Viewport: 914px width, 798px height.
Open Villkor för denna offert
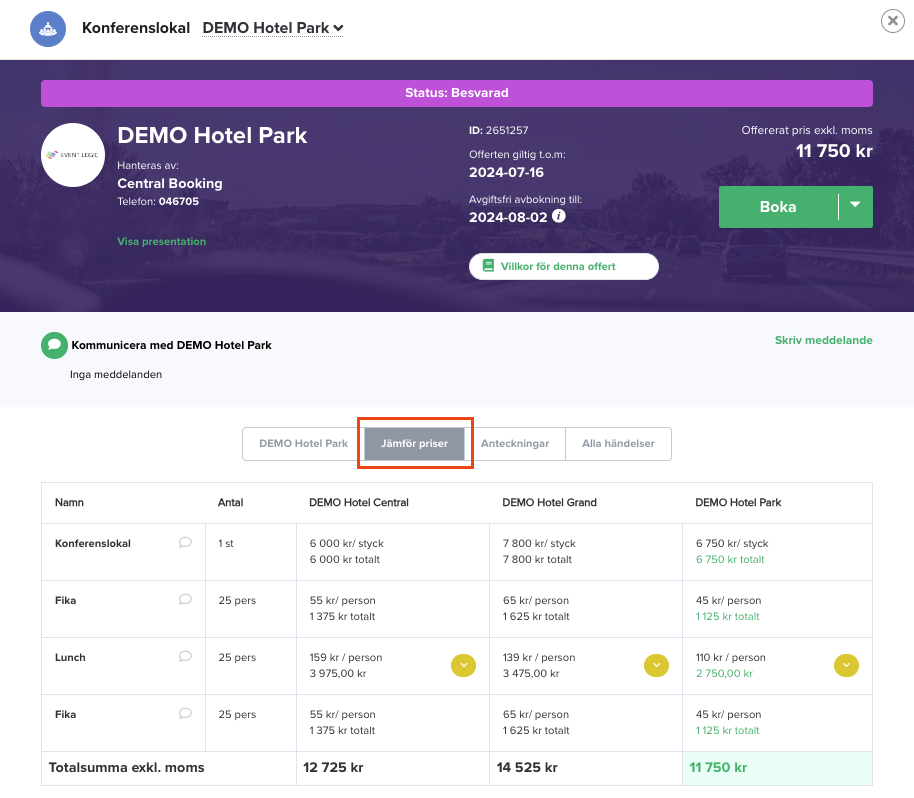pos(564,266)
